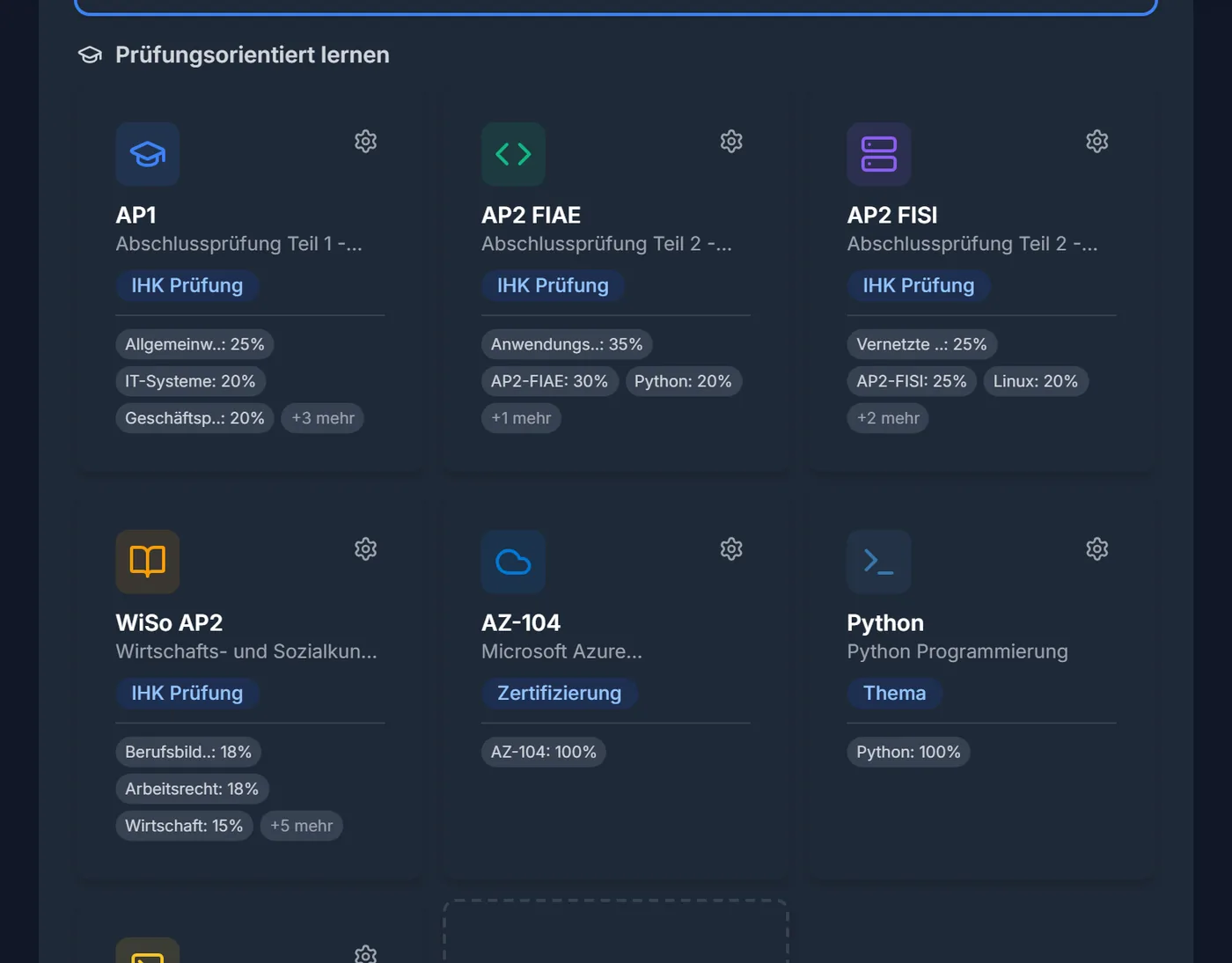Click the AZ-104 cloud icon
The width and height of the screenshot is (1232, 963).
513,562
